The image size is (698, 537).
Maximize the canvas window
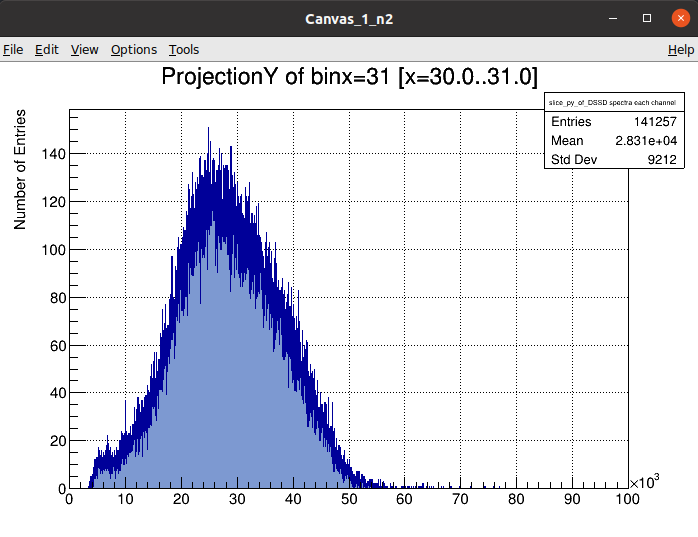(x=646, y=18)
